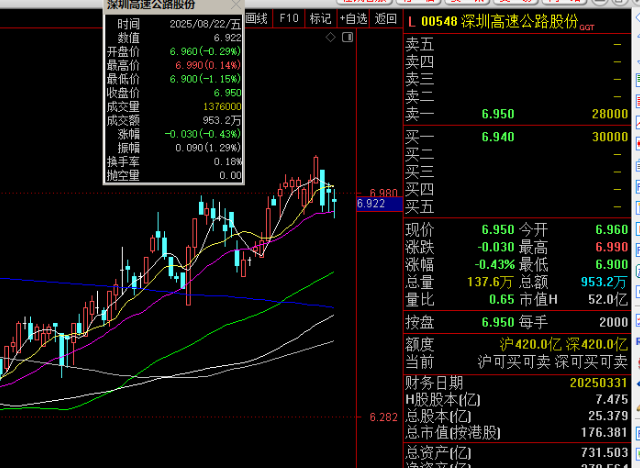Select the 买一 bid volume 30000
The height and width of the screenshot is (468, 640).
610,137
